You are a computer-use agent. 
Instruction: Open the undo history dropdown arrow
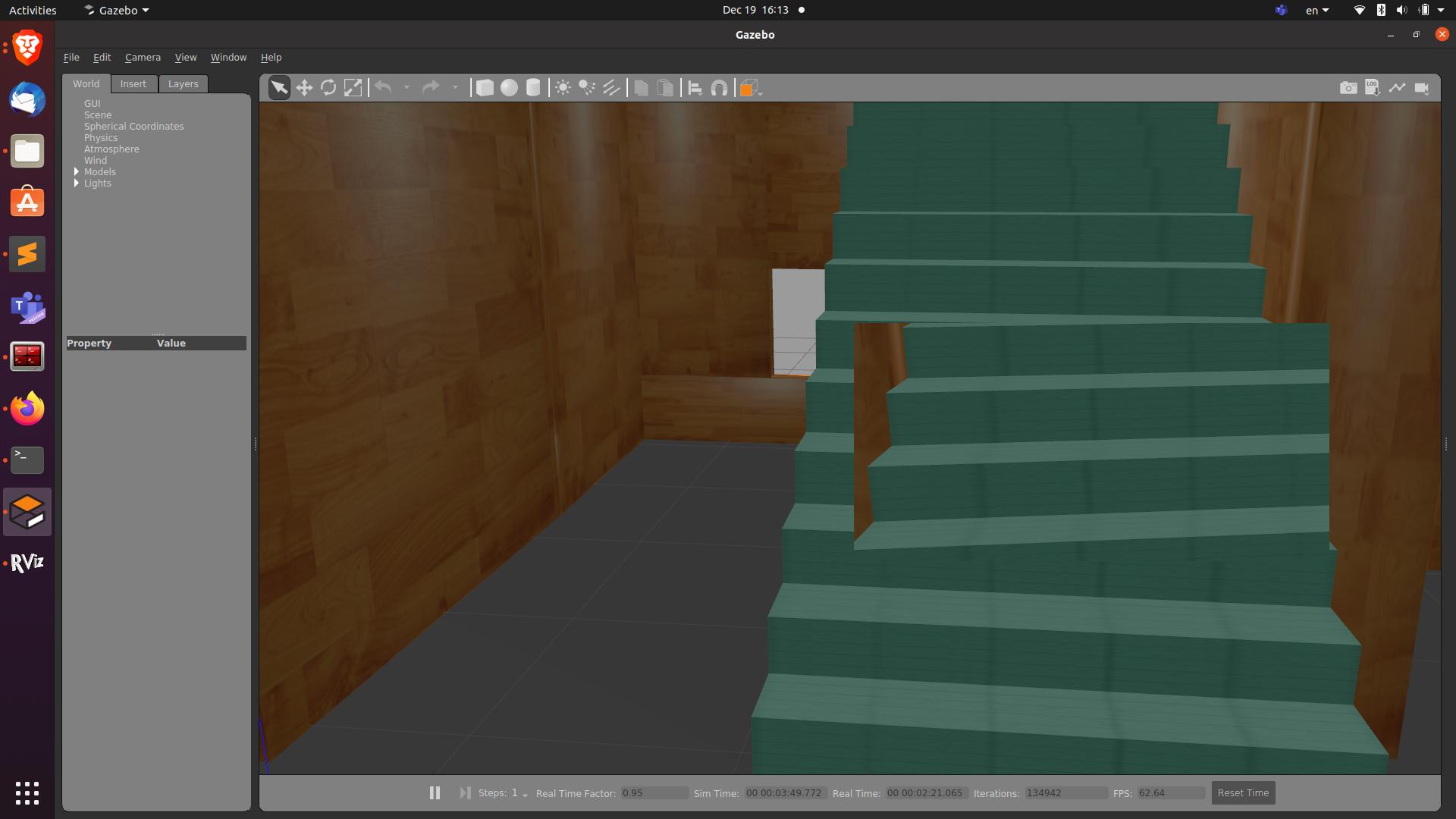pos(407,88)
